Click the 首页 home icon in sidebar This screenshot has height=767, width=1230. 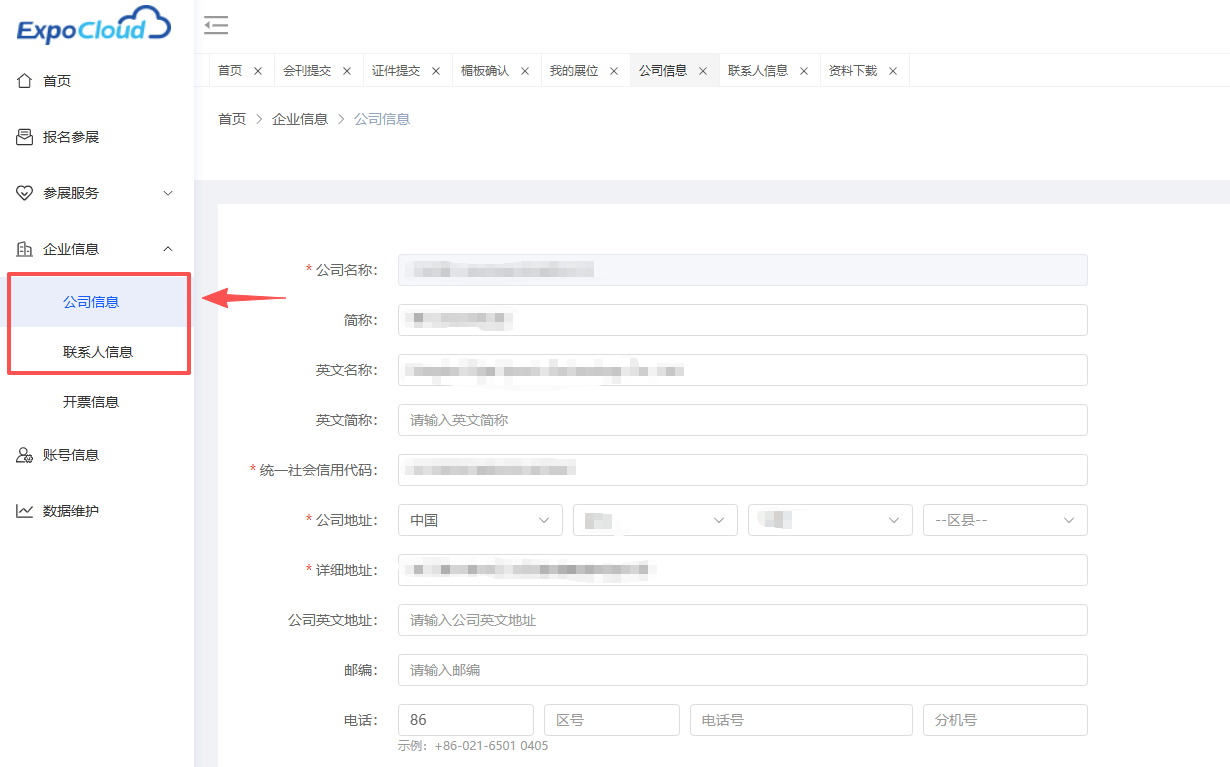pos(25,80)
